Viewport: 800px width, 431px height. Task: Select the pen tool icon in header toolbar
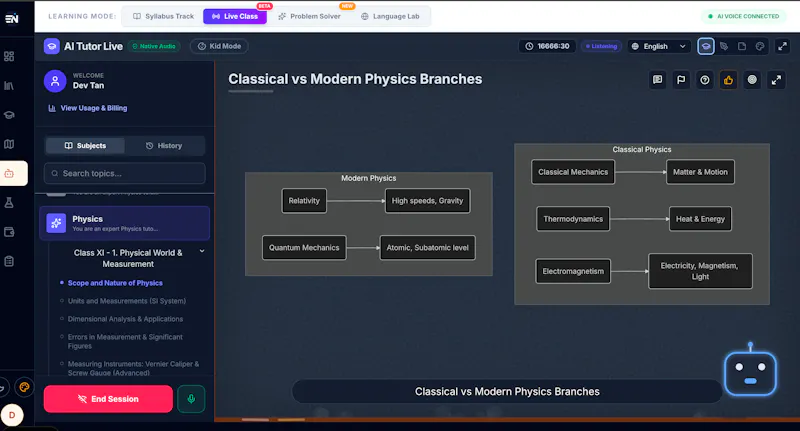coord(724,46)
